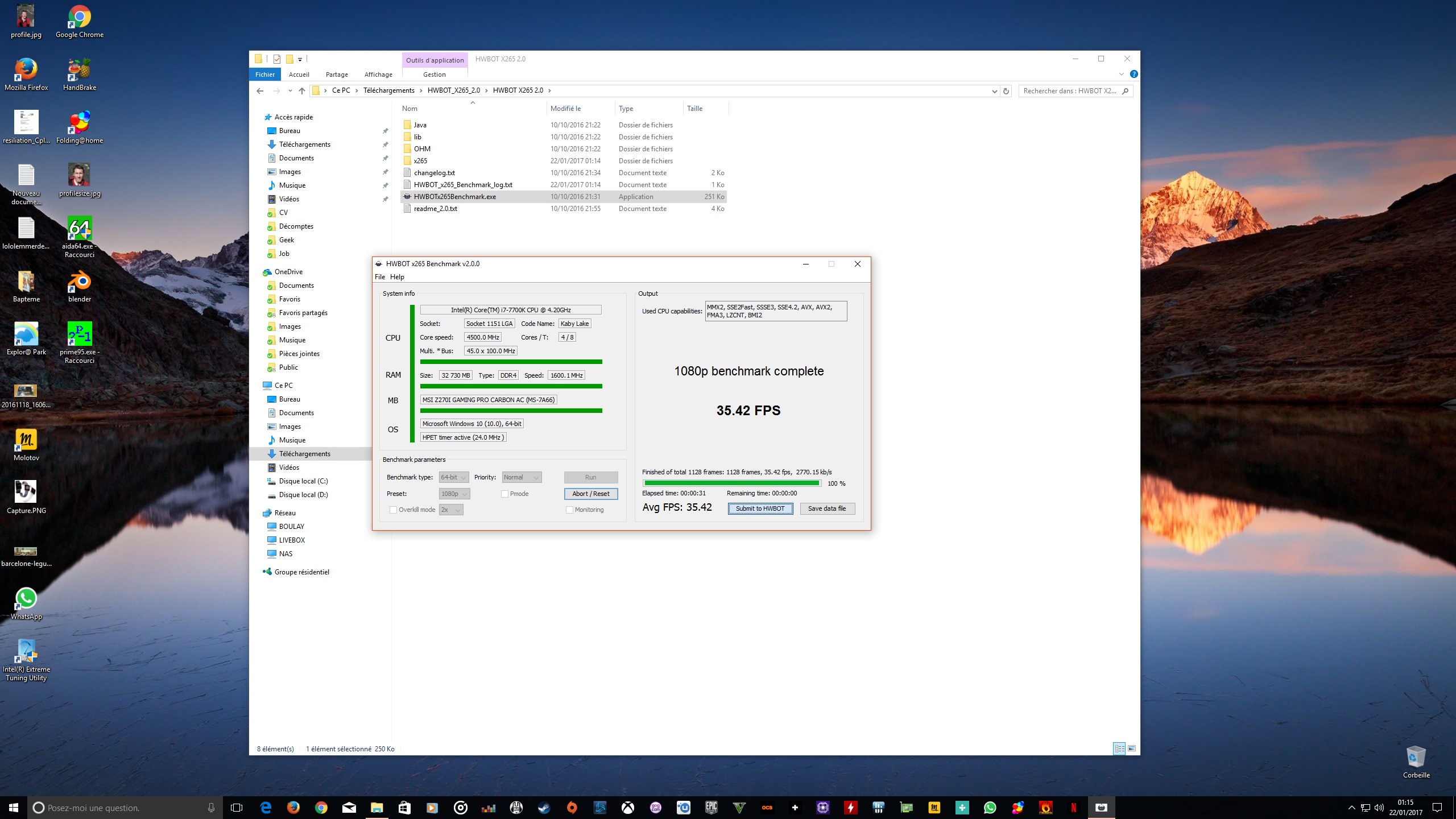Screen dimensions: 1456x819
Task: Open Priority Normal dropdown
Action: tap(522, 477)
